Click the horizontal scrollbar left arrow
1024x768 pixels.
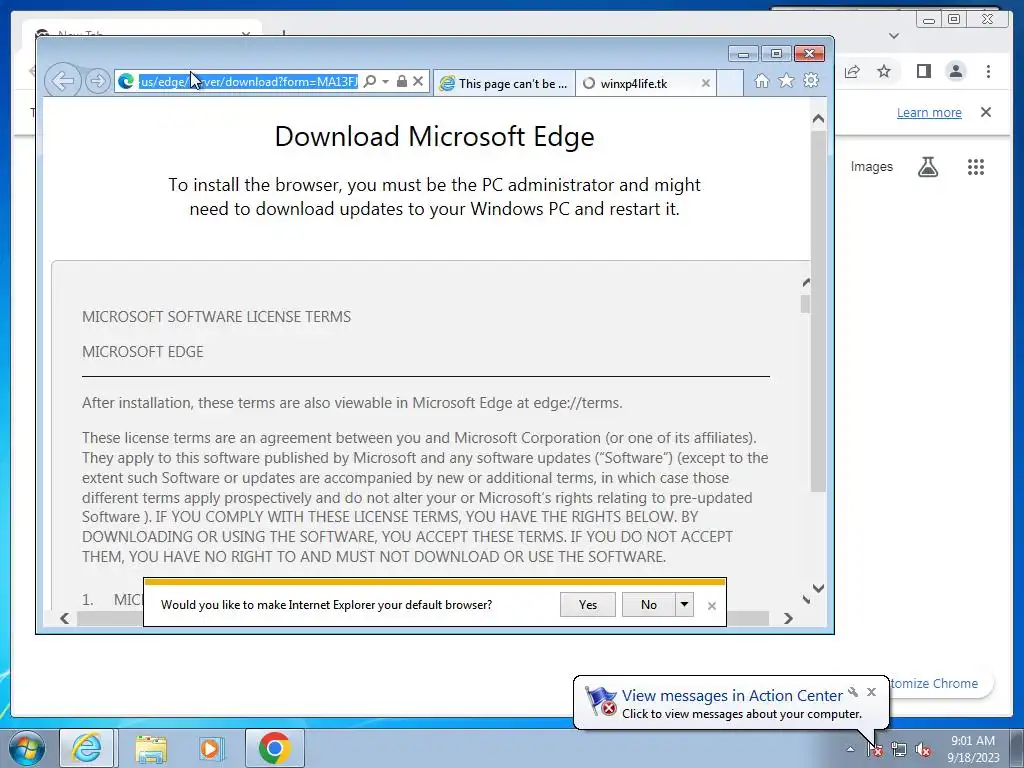(65, 618)
